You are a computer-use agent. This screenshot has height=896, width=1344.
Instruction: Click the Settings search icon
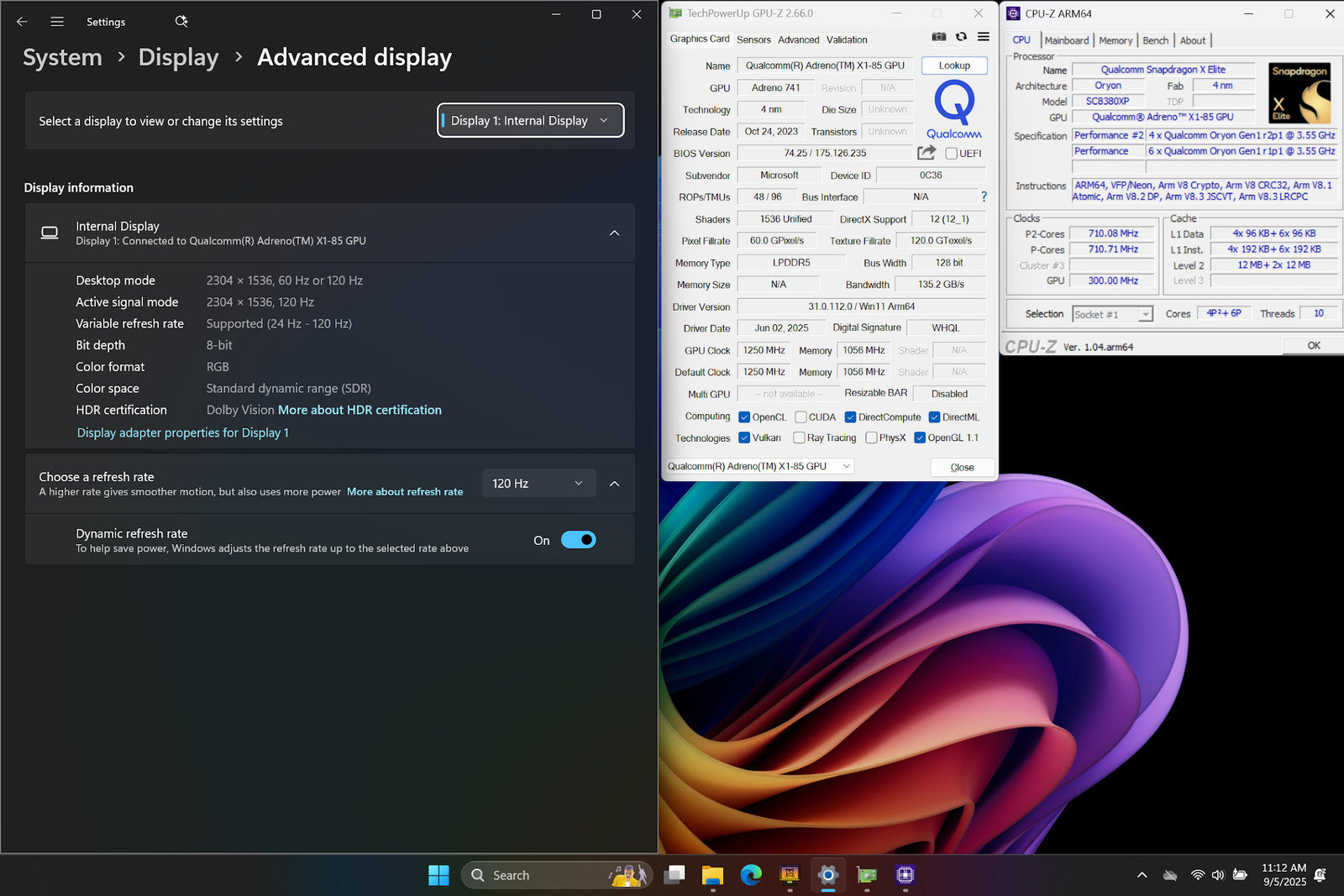click(x=181, y=22)
